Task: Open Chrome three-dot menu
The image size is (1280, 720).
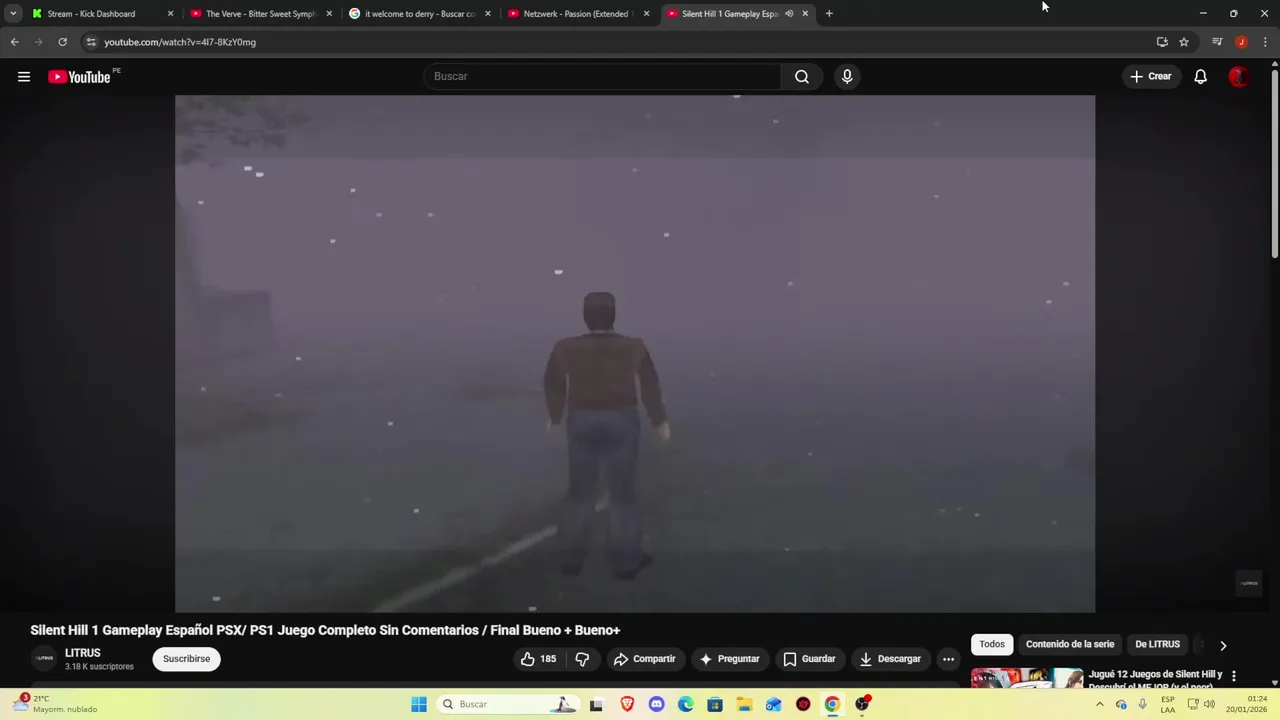Action: tap(1265, 42)
